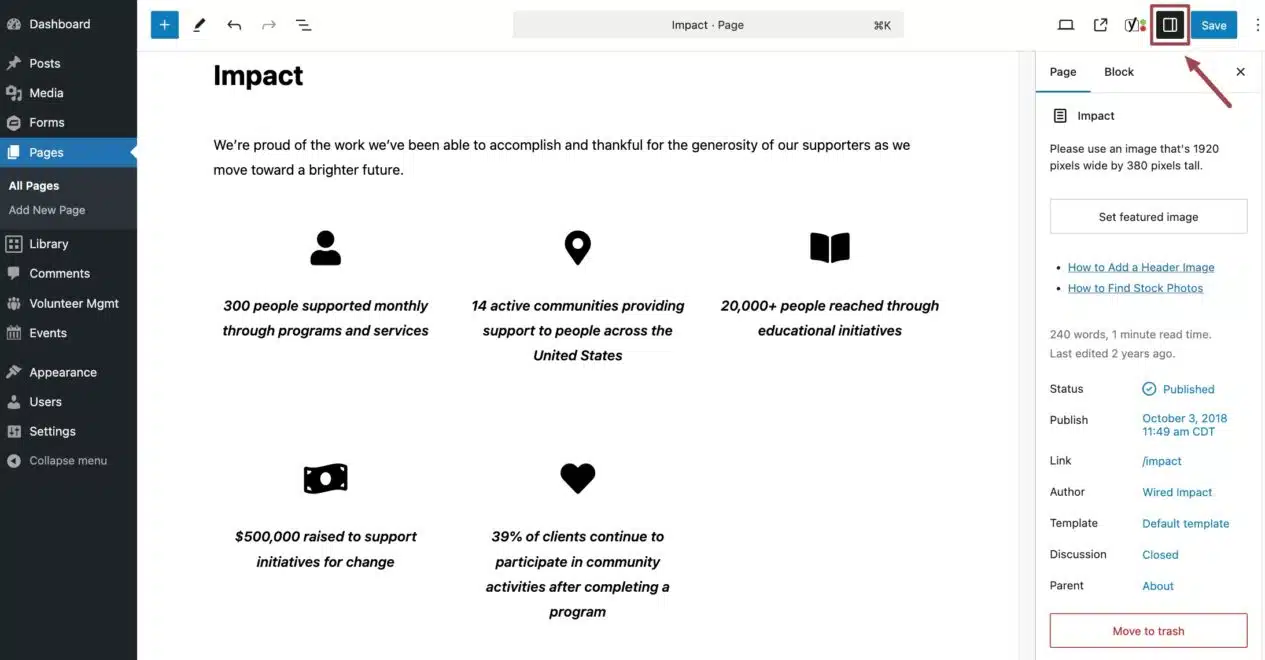Click the Undo arrow icon
This screenshot has width=1265, height=660.
click(x=234, y=25)
